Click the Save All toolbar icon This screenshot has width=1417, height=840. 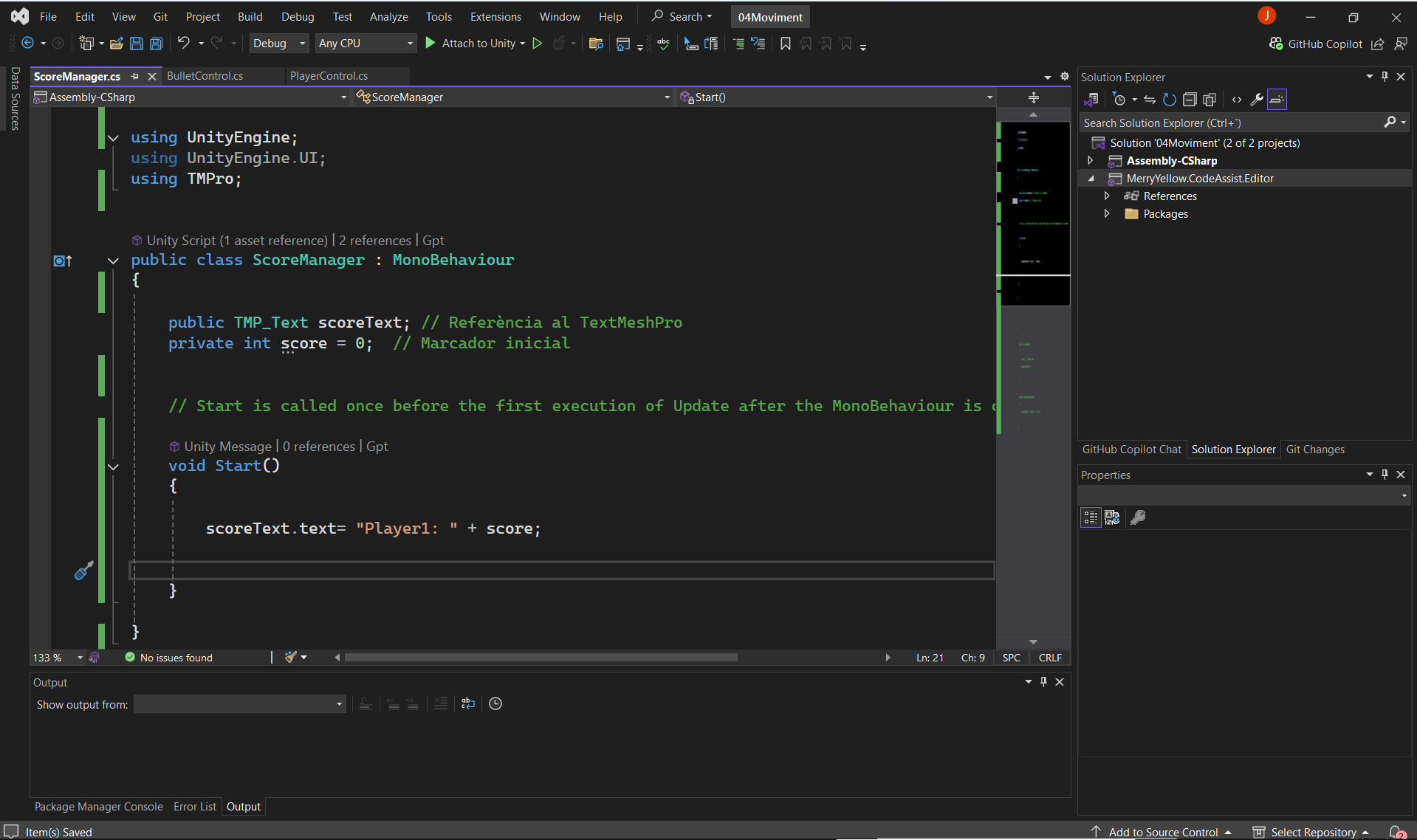pos(157,44)
